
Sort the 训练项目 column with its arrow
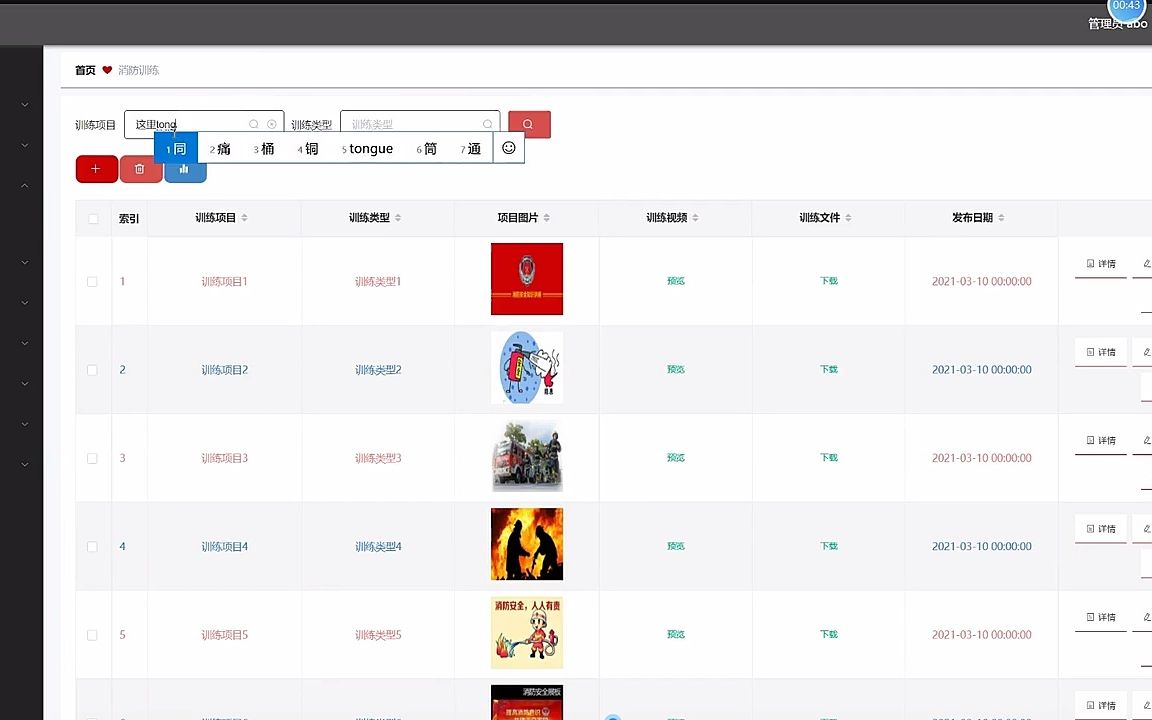[244, 218]
